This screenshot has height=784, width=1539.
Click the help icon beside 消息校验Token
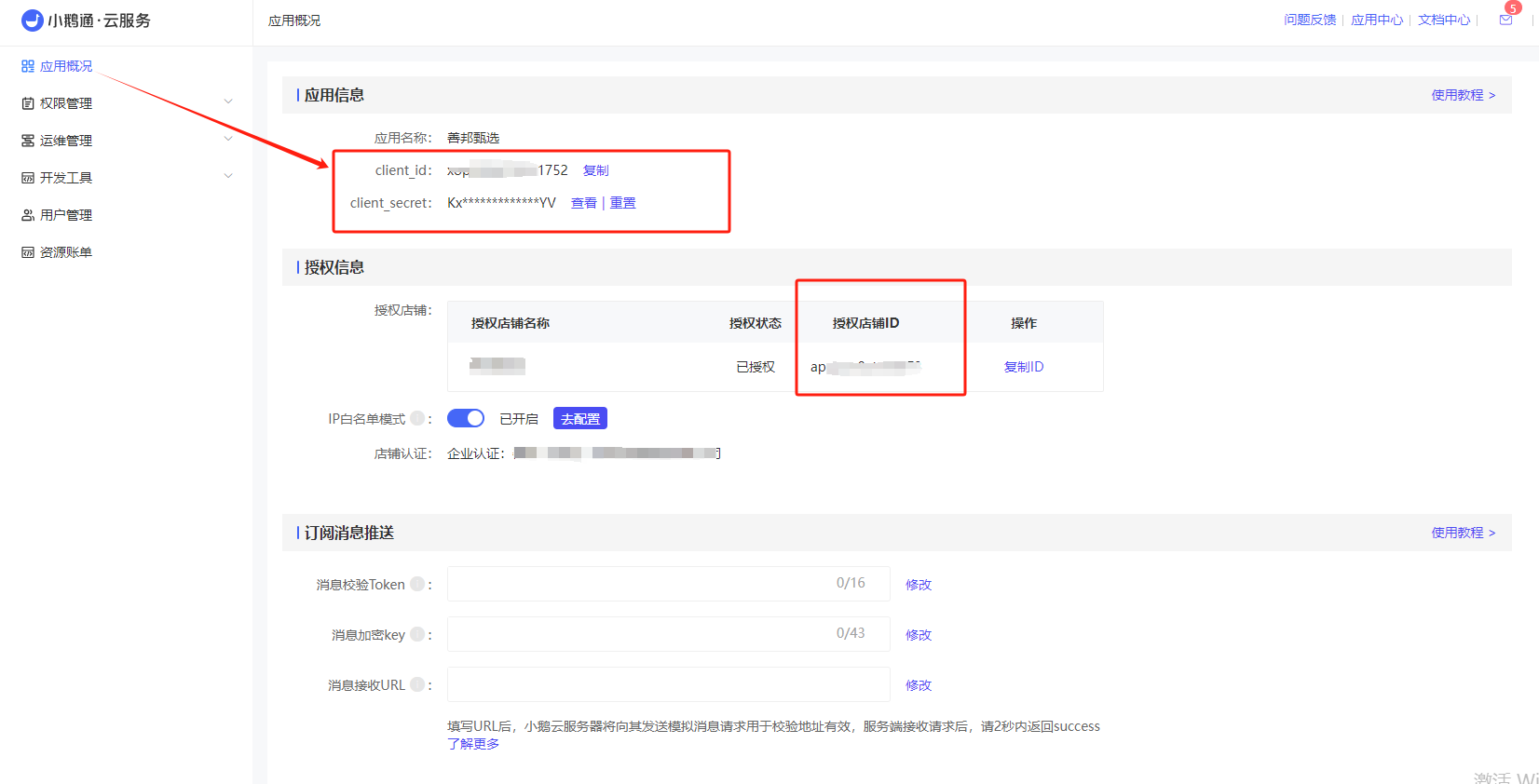tap(417, 584)
